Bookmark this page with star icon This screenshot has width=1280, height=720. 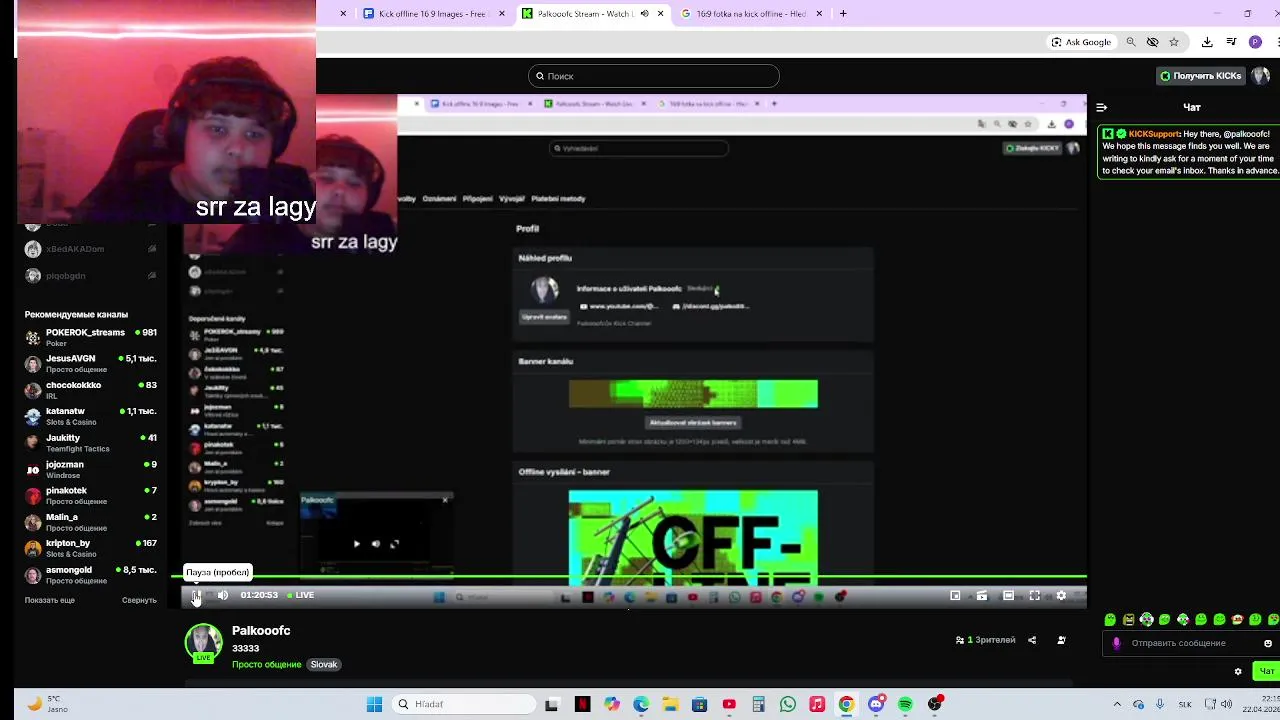click(x=1174, y=42)
